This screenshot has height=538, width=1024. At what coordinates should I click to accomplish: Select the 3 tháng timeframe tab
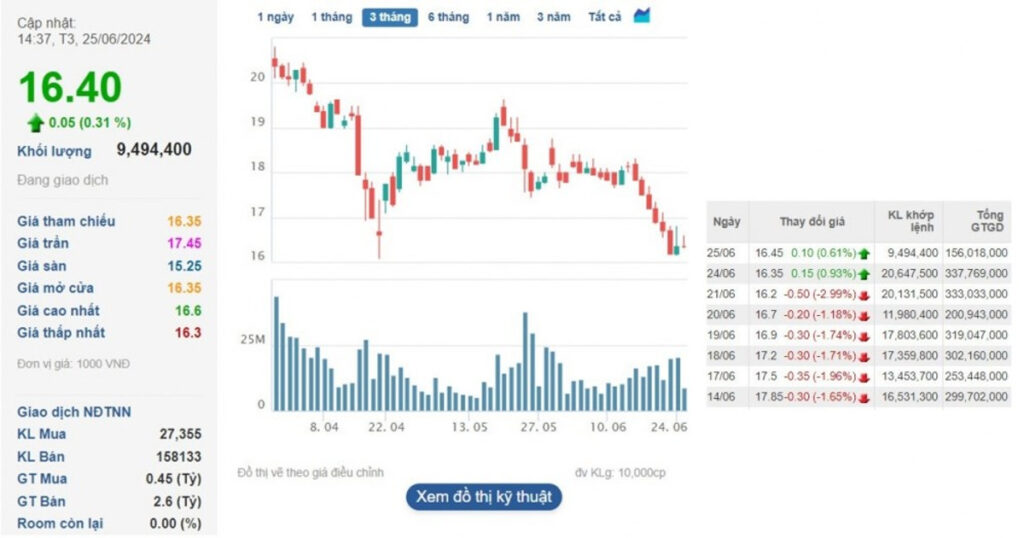[x=389, y=17]
